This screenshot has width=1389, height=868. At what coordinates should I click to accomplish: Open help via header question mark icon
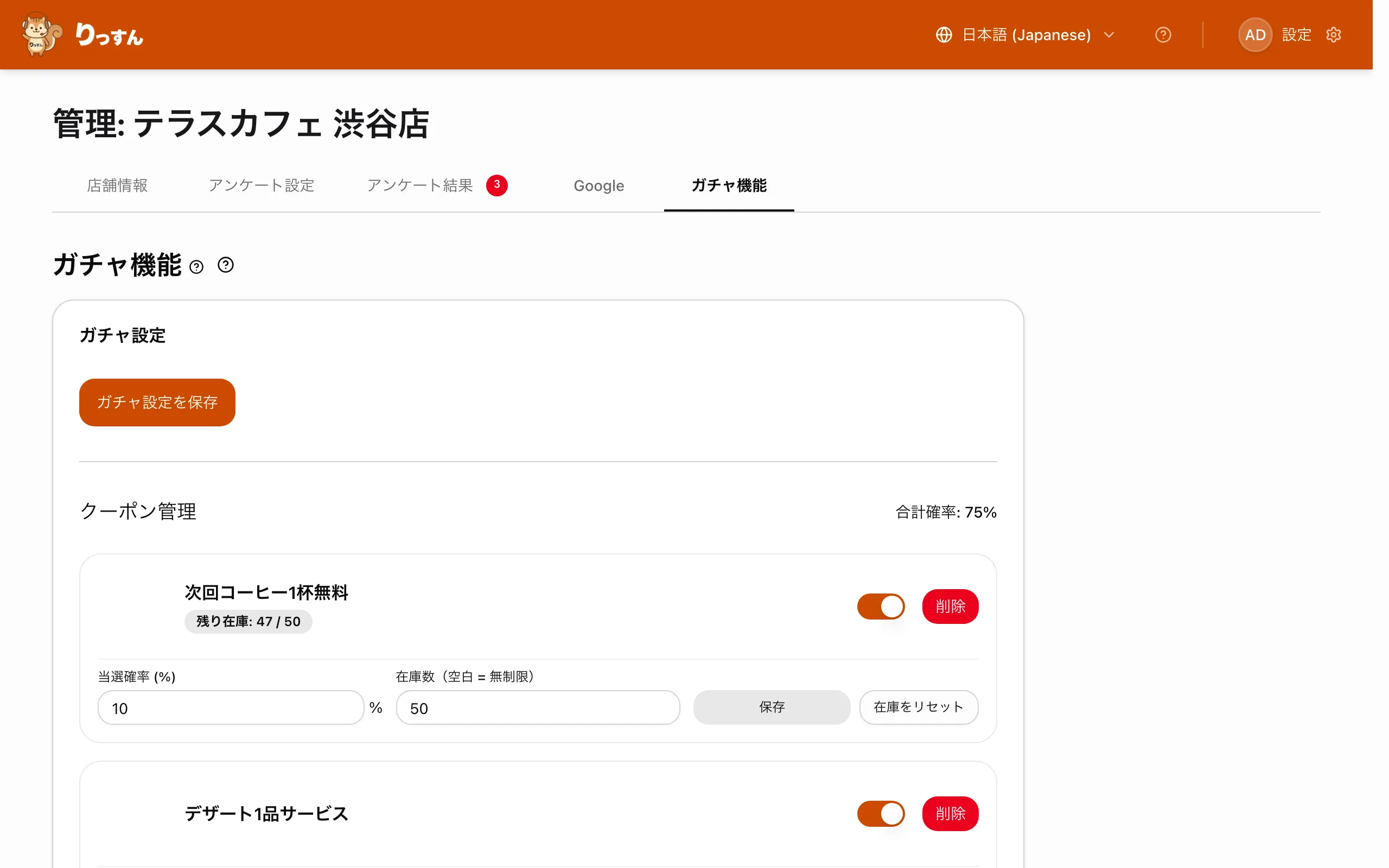[x=1163, y=35]
